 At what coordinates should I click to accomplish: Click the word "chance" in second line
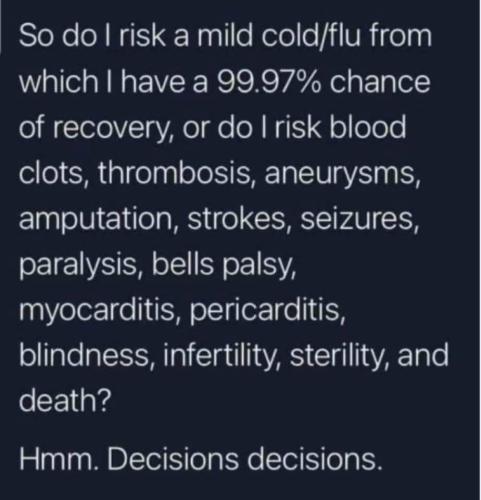[x=380, y=82]
